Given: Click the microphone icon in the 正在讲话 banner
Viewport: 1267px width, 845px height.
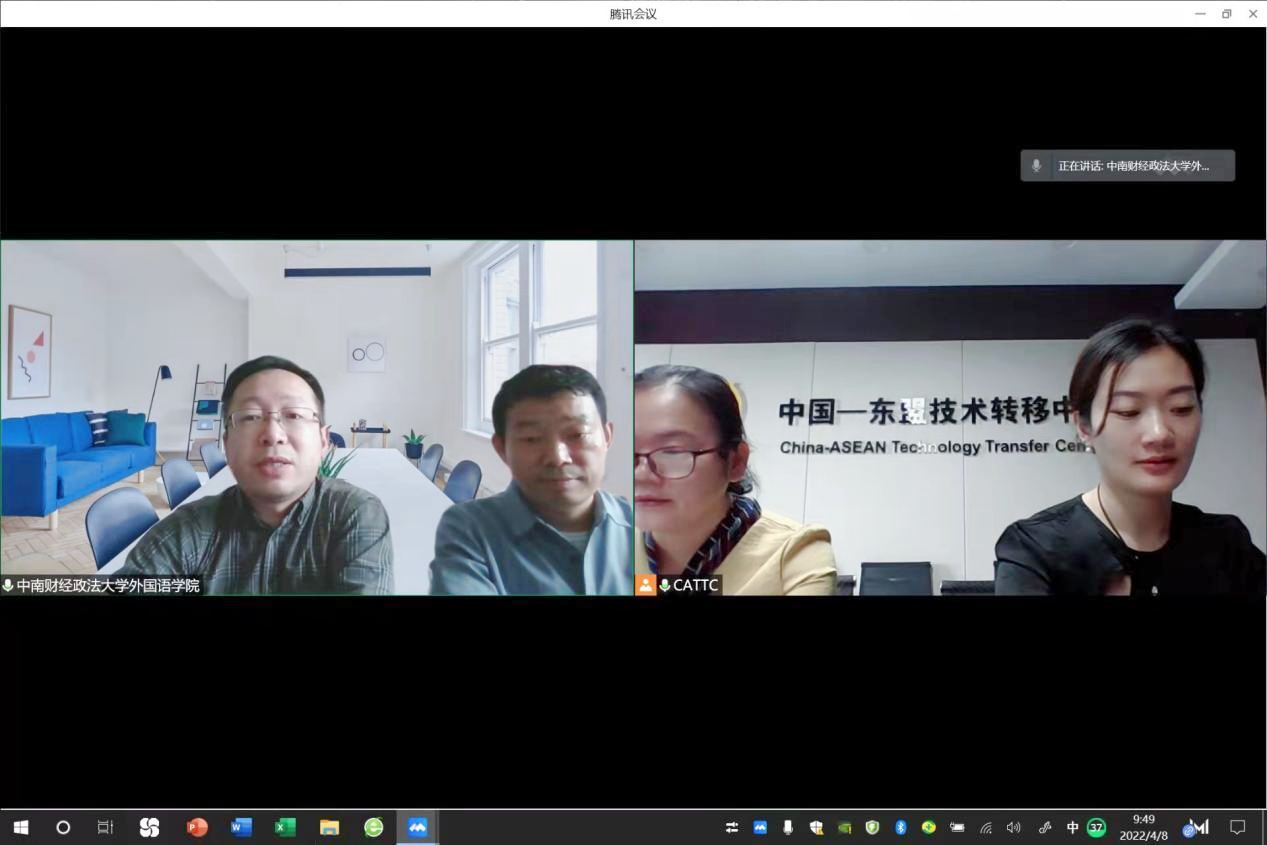Looking at the screenshot, I should pyautogui.click(x=1036, y=166).
